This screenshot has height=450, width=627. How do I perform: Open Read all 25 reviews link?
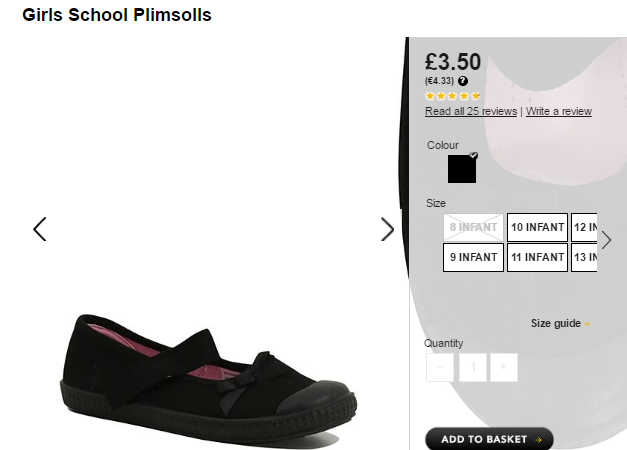click(471, 111)
